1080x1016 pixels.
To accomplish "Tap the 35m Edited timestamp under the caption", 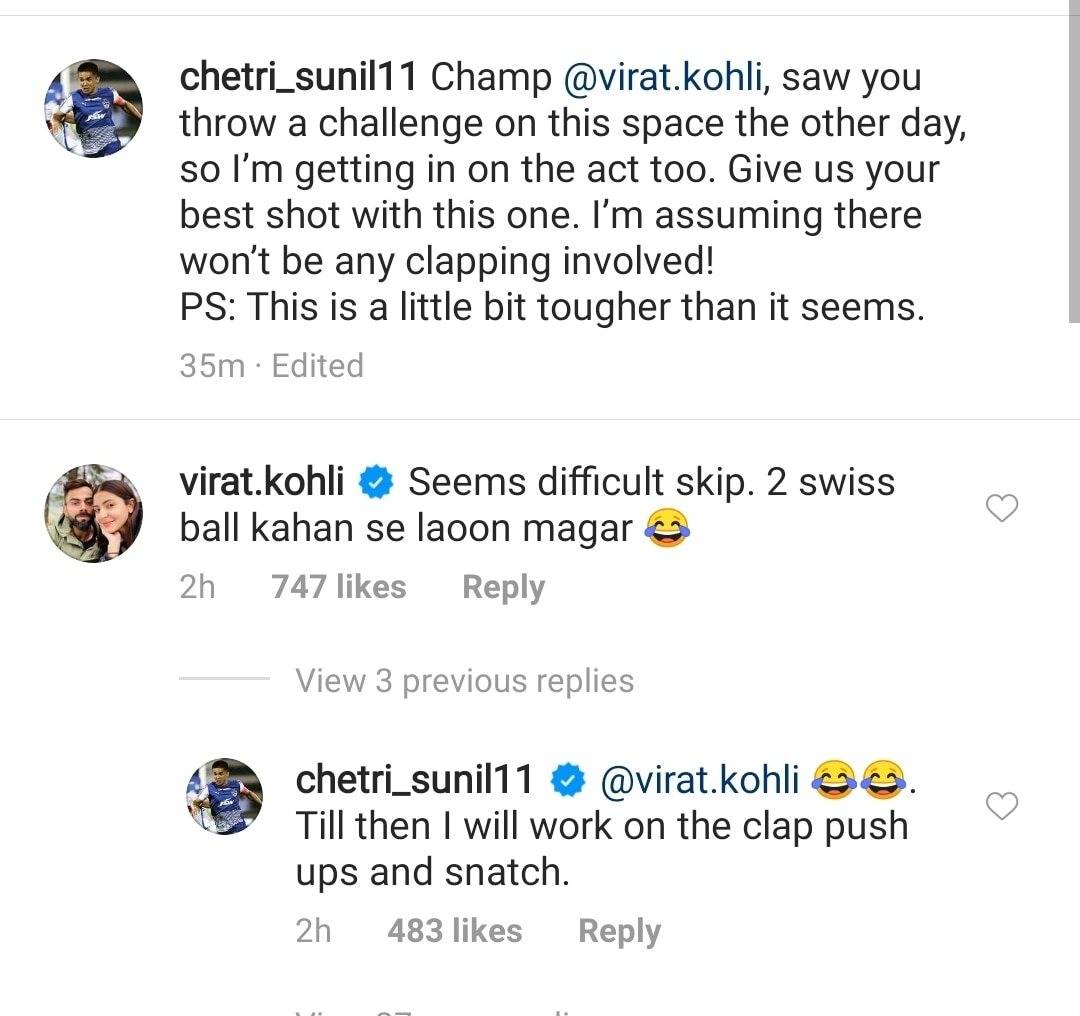I will tap(271, 366).
